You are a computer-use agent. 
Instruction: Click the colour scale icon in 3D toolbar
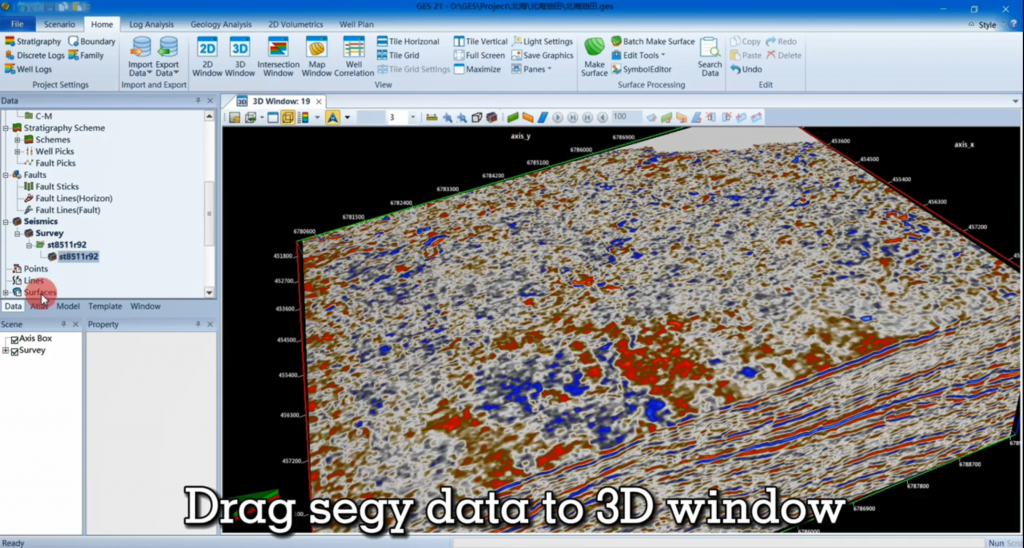click(x=303, y=118)
